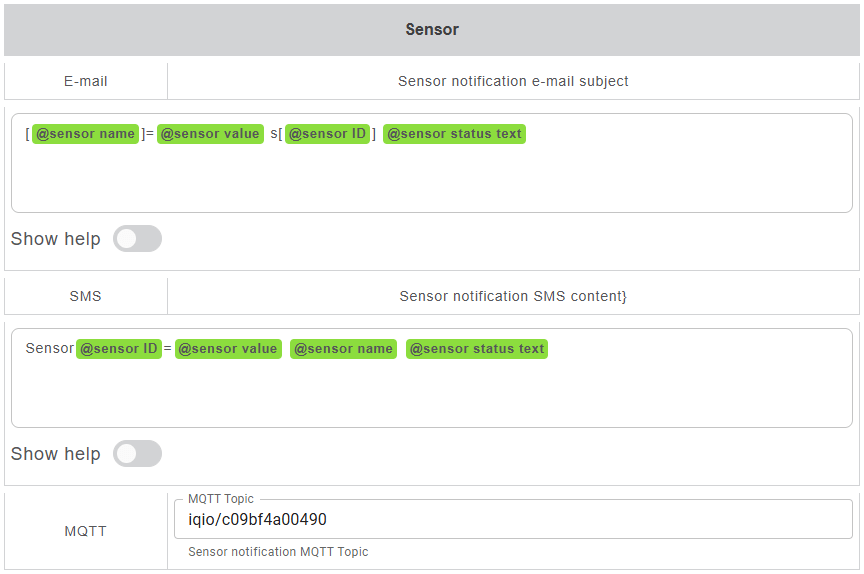The height and width of the screenshot is (574, 864).
Task: Select the @sensor value tag in e-mail subject
Action: coord(210,134)
